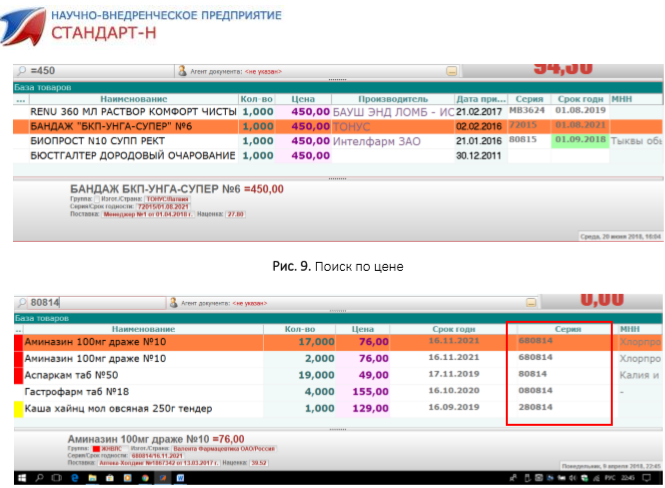
Task: Sort by Кол-во in the 80814 table
Action: 299,329
